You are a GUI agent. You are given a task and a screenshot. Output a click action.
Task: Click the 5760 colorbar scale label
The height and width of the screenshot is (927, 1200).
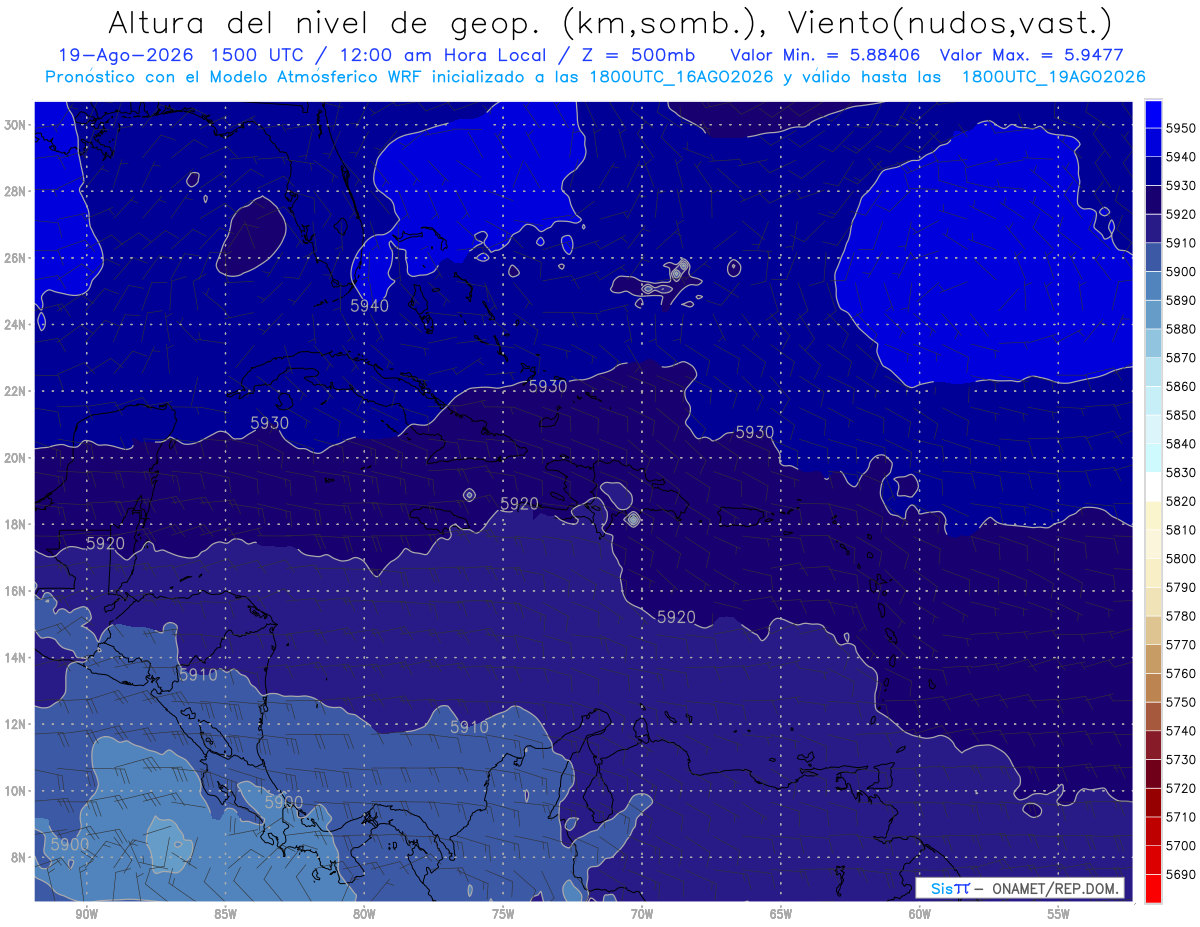click(1181, 673)
